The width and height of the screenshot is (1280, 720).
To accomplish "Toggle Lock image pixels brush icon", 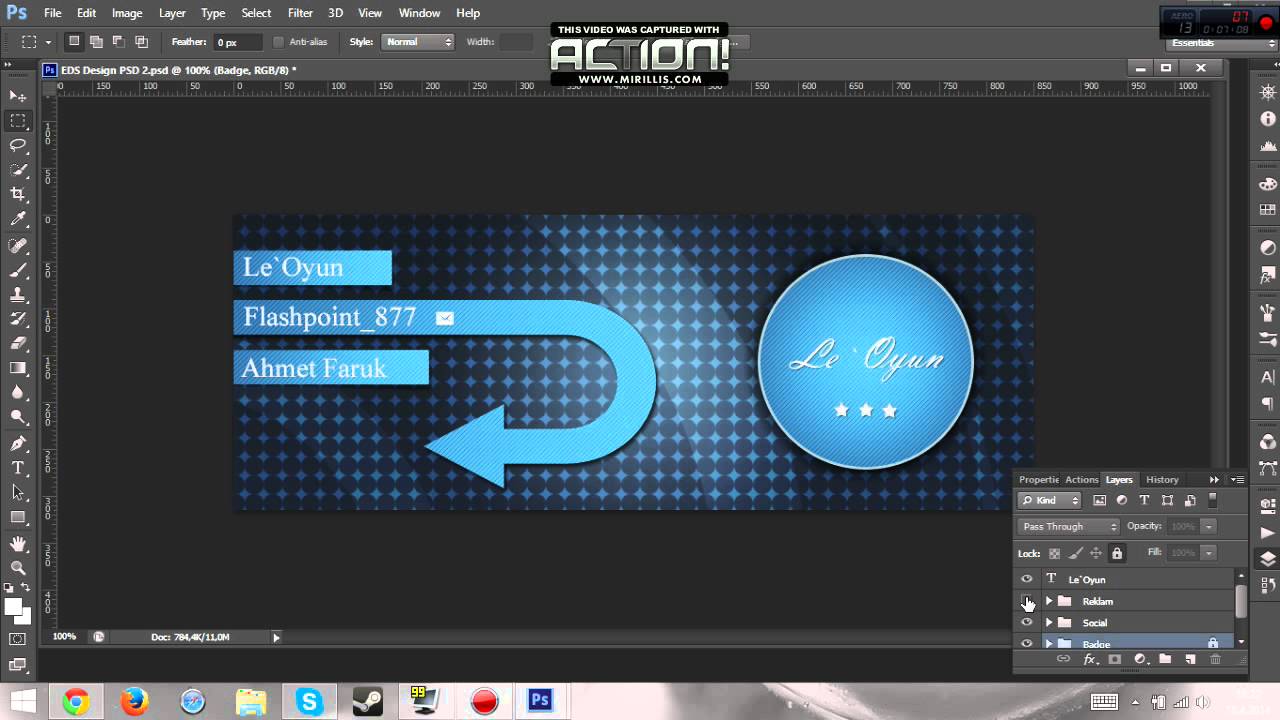I will point(1076,553).
